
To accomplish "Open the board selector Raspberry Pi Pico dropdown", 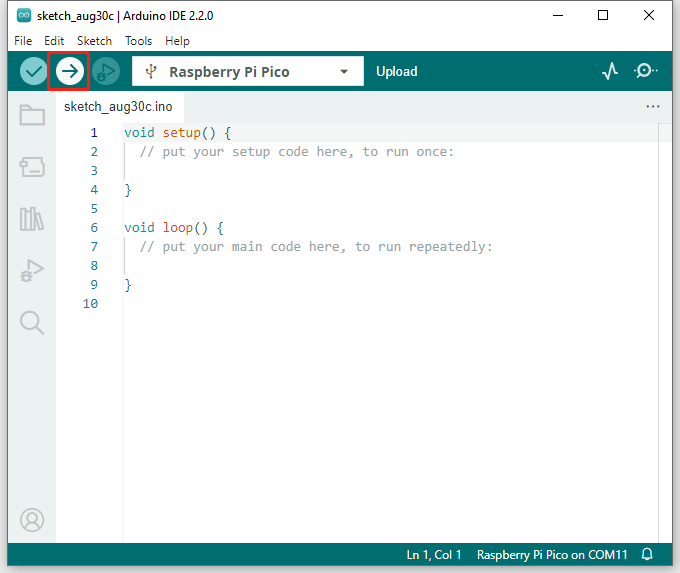I will pyautogui.click(x=248, y=71).
